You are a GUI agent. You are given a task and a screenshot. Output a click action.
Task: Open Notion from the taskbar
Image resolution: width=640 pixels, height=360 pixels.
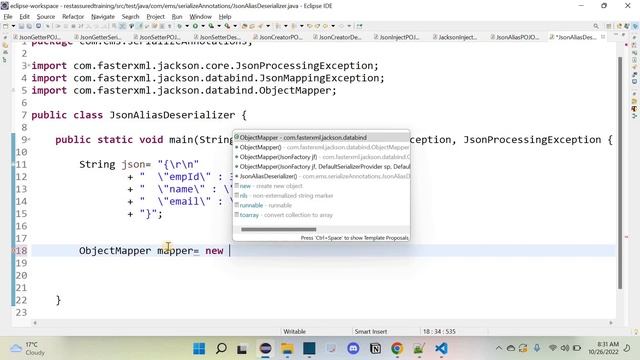tap(375, 349)
